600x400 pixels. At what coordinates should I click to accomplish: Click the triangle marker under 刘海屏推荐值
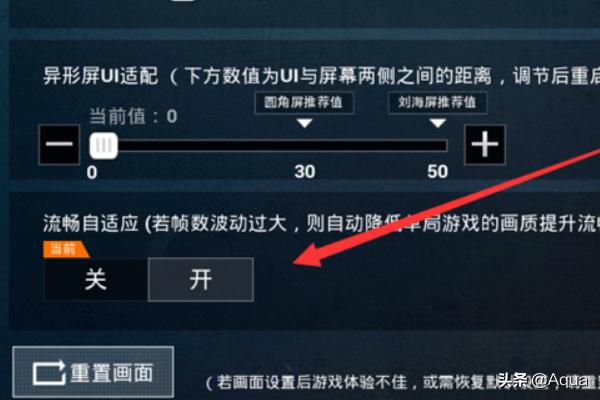[438, 123]
